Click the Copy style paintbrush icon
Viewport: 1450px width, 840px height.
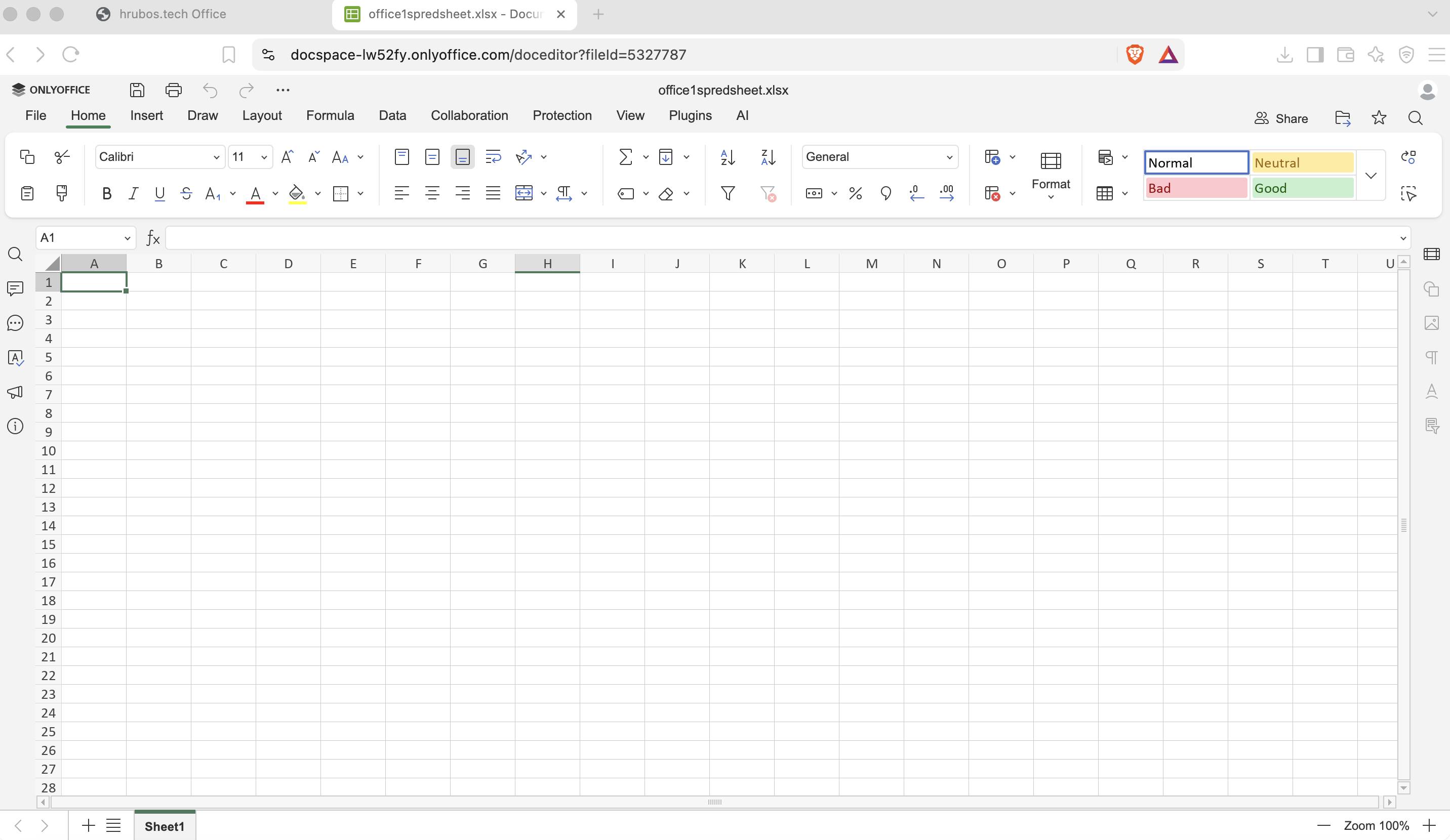click(x=62, y=193)
